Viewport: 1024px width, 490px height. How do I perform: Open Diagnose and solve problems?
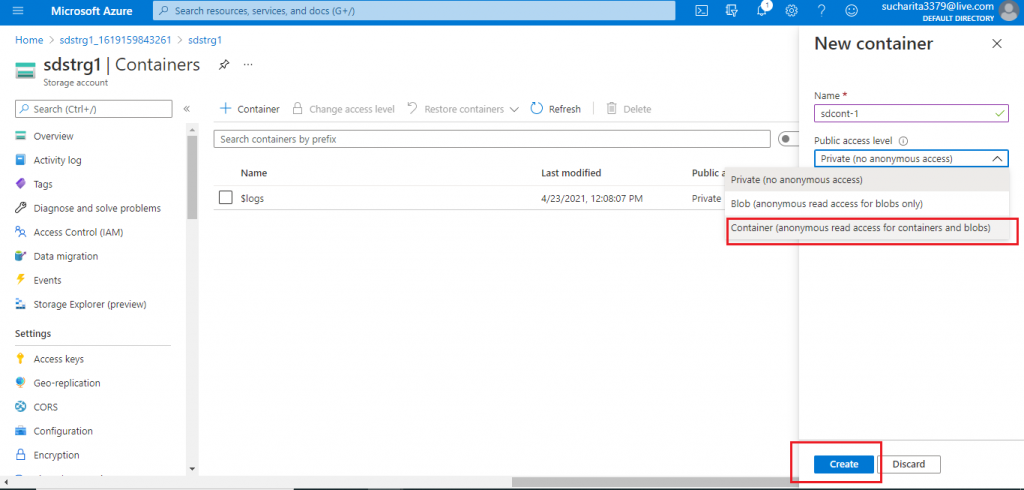97,208
